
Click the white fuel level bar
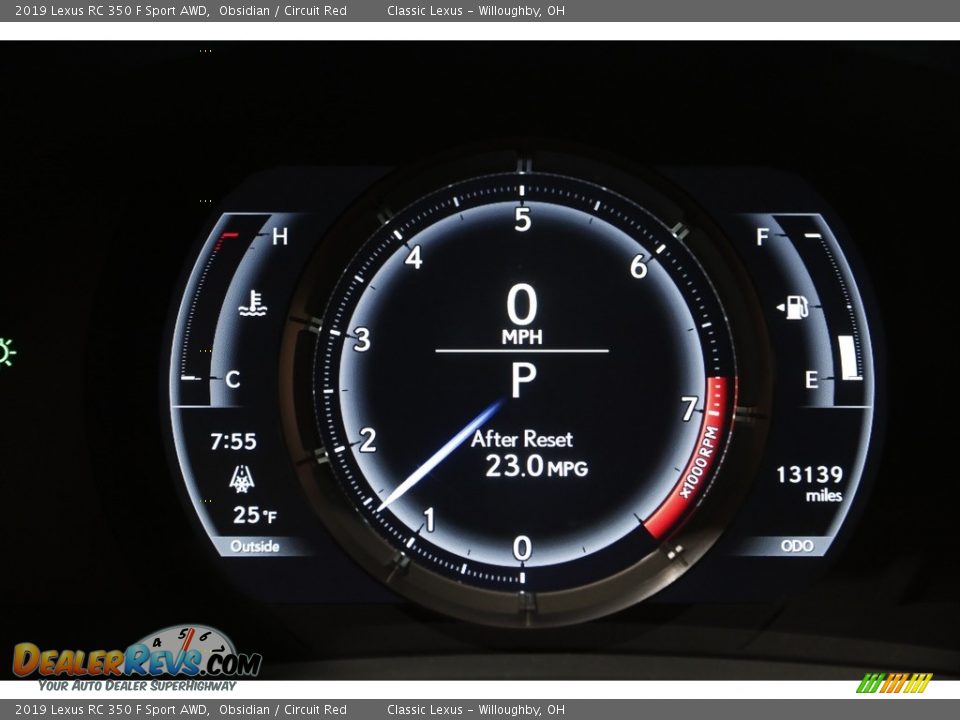(x=850, y=358)
